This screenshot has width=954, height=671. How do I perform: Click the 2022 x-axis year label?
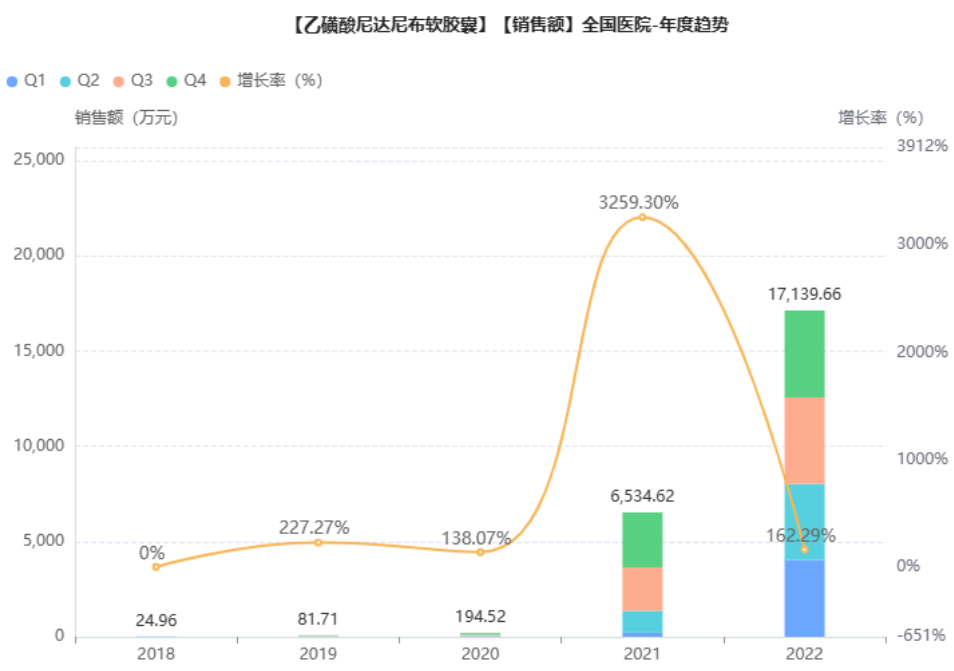[804, 653]
